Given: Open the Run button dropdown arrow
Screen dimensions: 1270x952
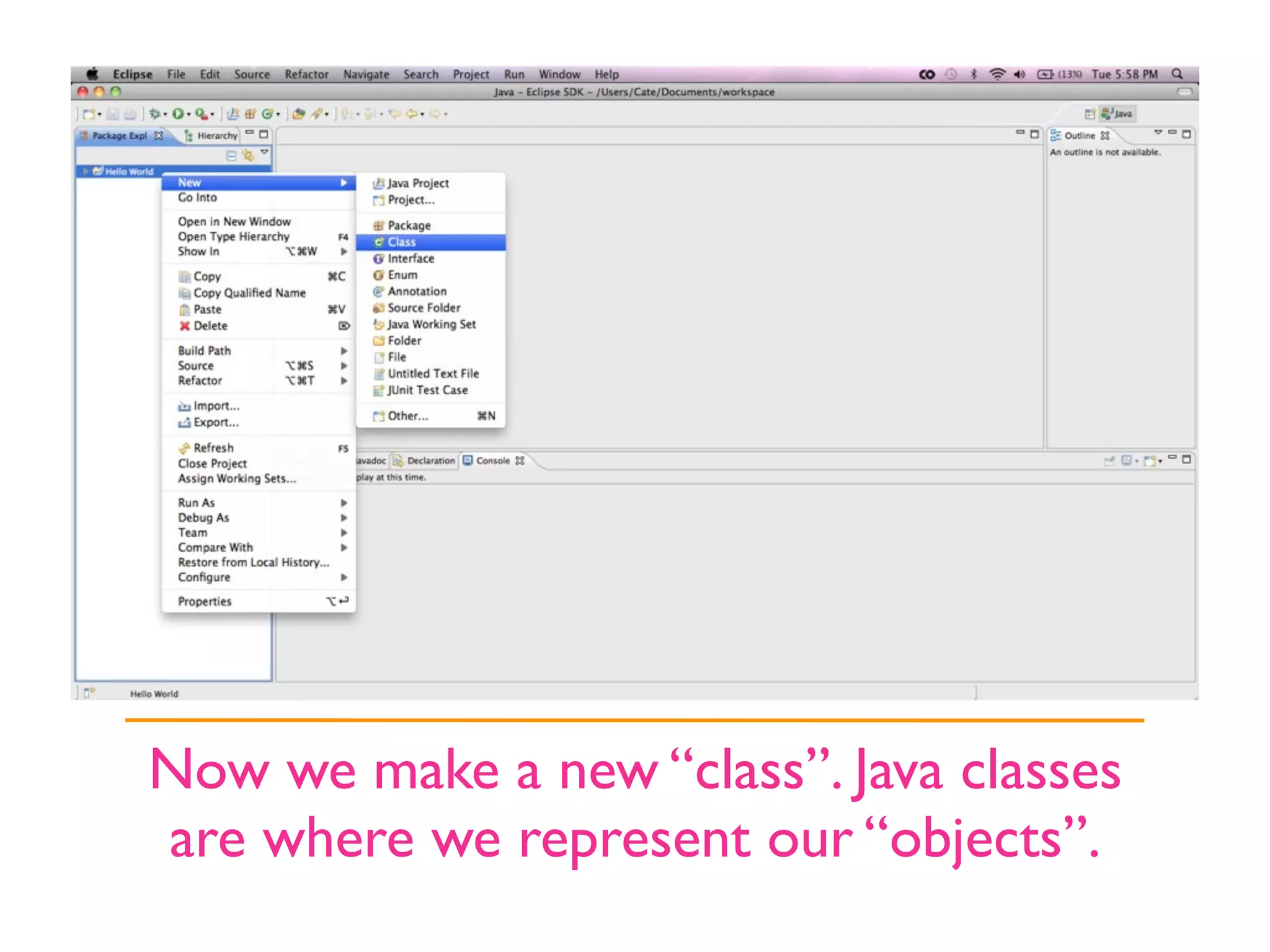Looking at the screenshot, I should click(x=189, y=115).
